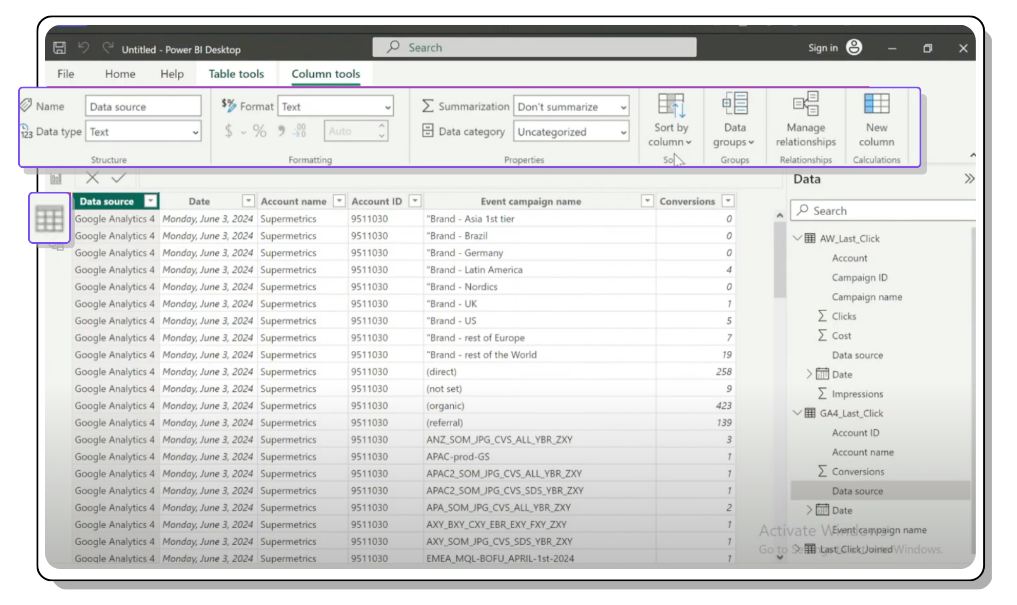Collapse the AW_Last_Click table tree
Viewport: 1017px width, 605px height.
tap(797, 239)
